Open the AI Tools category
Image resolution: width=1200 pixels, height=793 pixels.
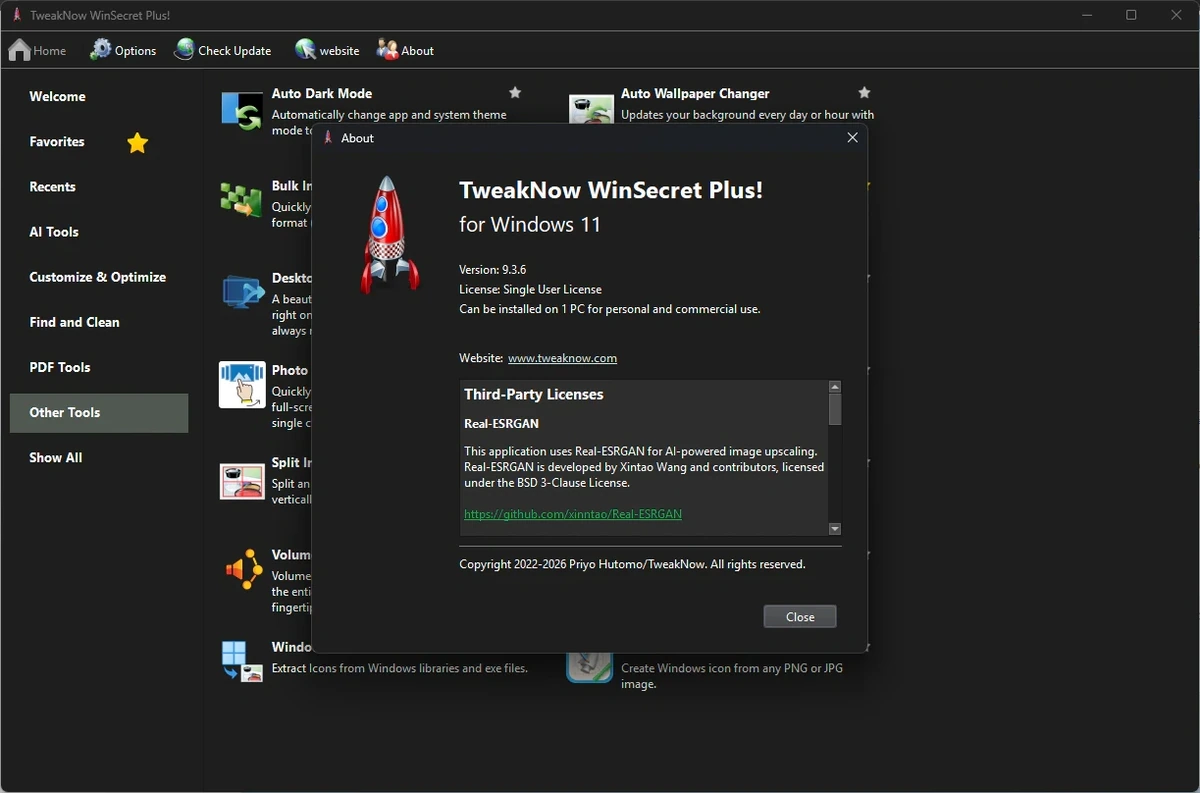(54, 232)
